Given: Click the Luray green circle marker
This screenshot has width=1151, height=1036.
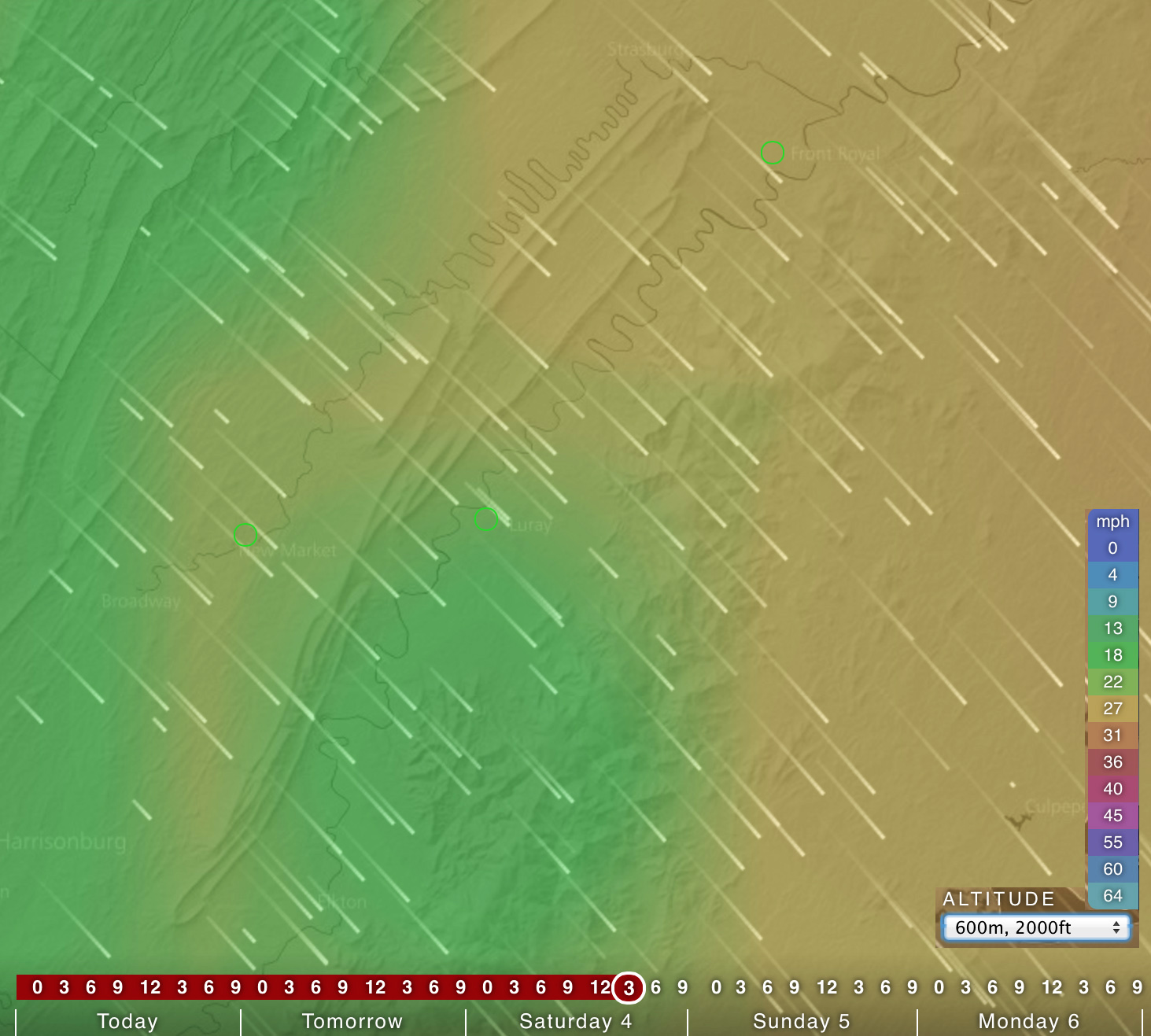Looking at the screenshot, I should (486, 519).
